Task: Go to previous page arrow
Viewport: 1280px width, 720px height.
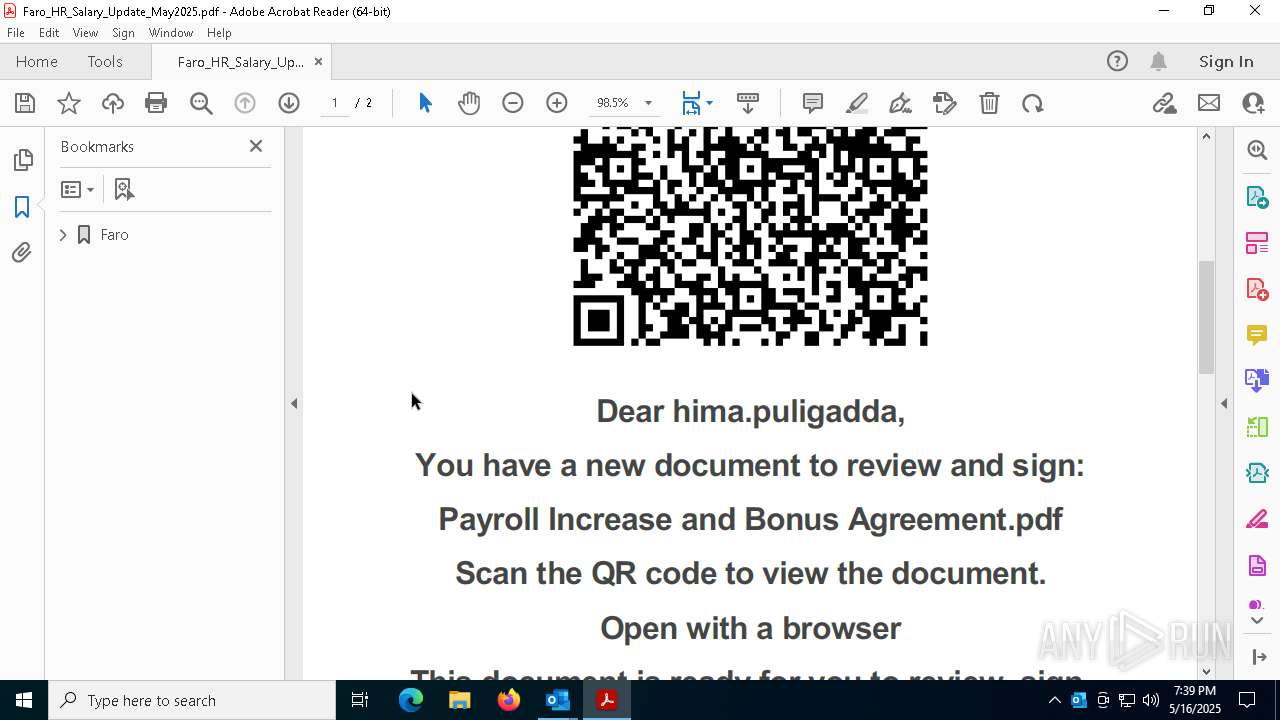Action: pyautogui.click(x=245, y=103)
